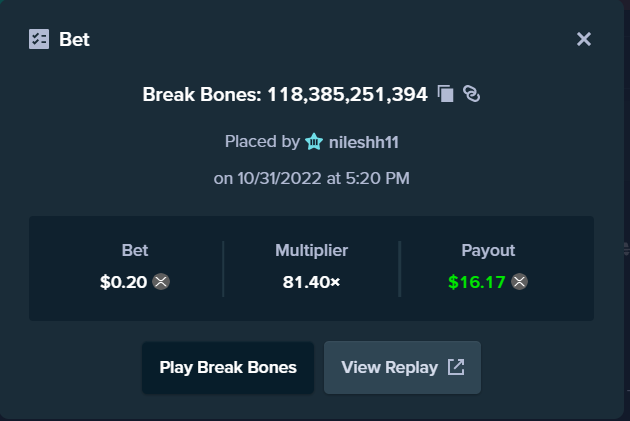Click external-link arrow icon on View Replay
Image resolution: width=630 pixels, height=421 pixels.
pyautogui.click(x=456, y=367)
